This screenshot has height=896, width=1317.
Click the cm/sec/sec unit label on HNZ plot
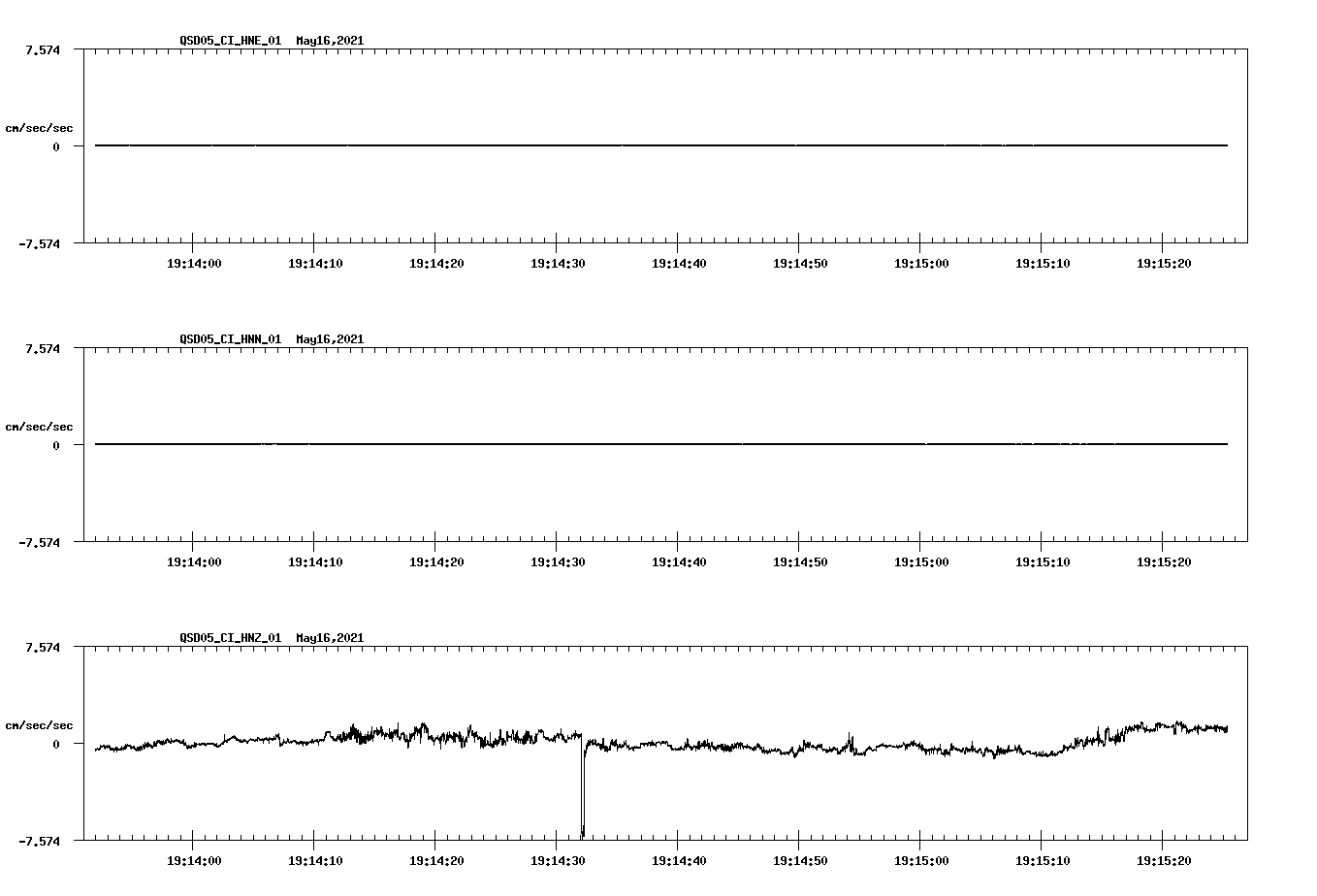click(x=40, y=723)
